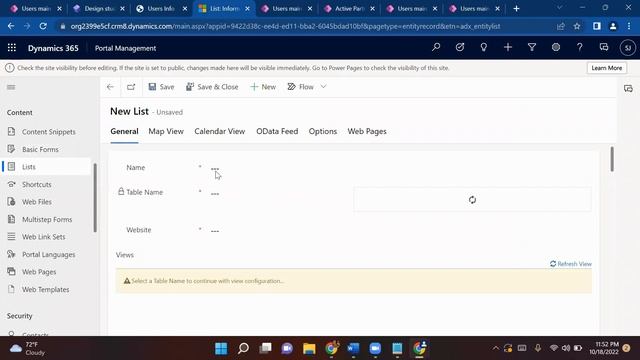
Task: Click the form's vertical scrollbar thumb
Action: [612, 159]
